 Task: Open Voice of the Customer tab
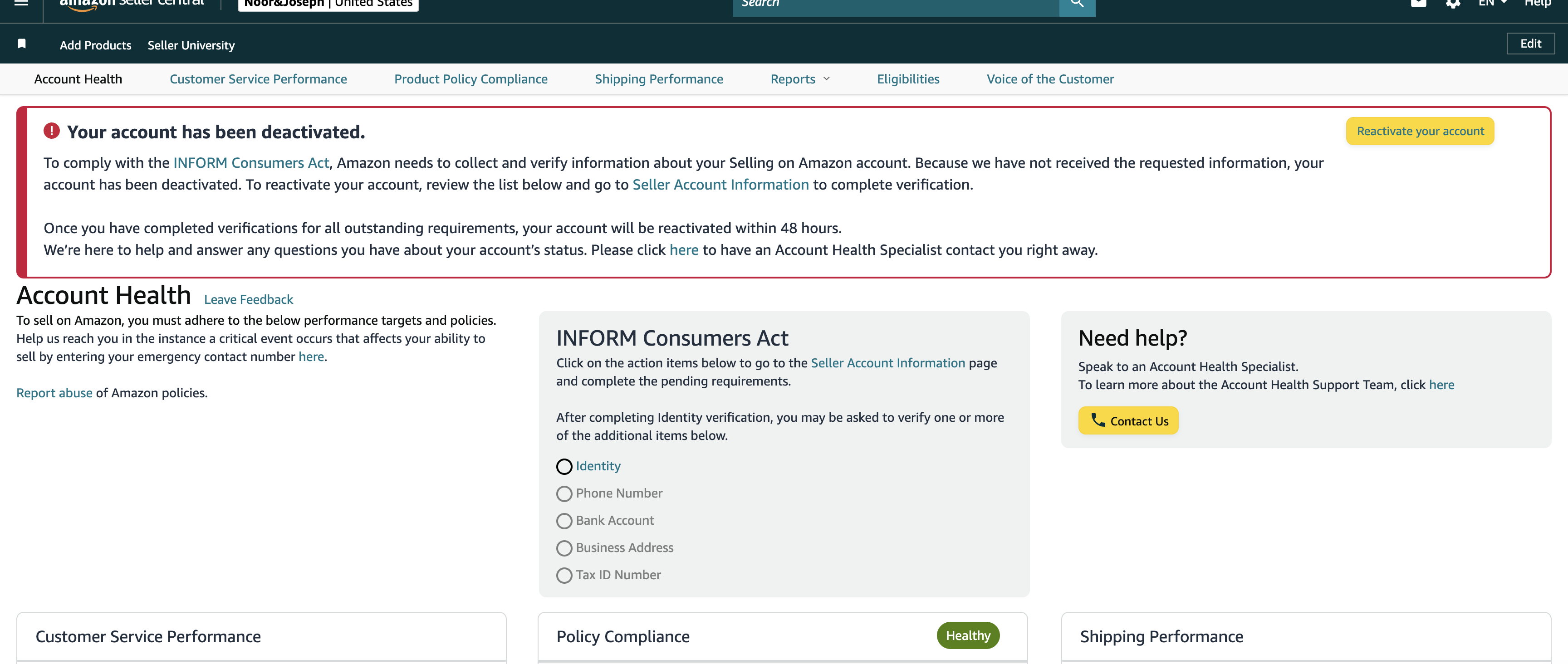(x=1050, y=79)
